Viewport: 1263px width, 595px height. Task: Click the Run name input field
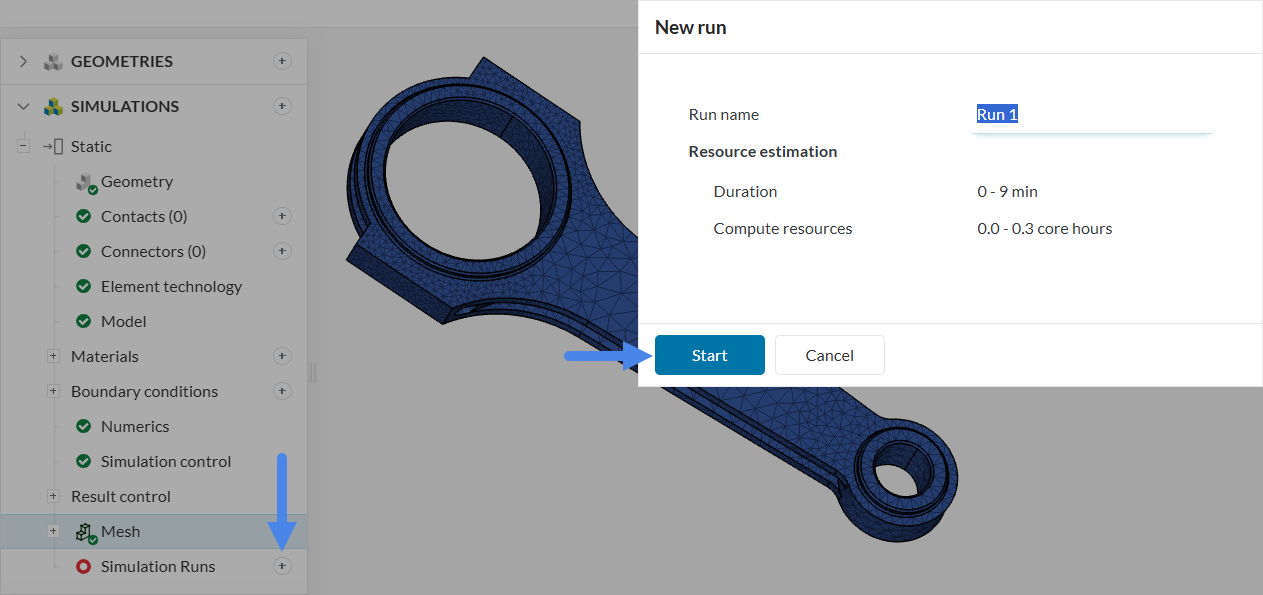tap(1090, 115)
